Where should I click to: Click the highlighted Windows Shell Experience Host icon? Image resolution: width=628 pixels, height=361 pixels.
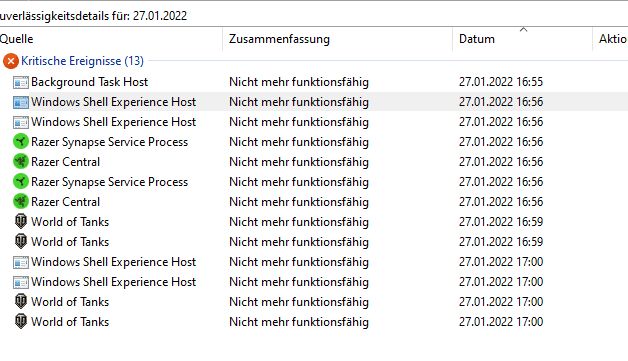click(21, 102)
